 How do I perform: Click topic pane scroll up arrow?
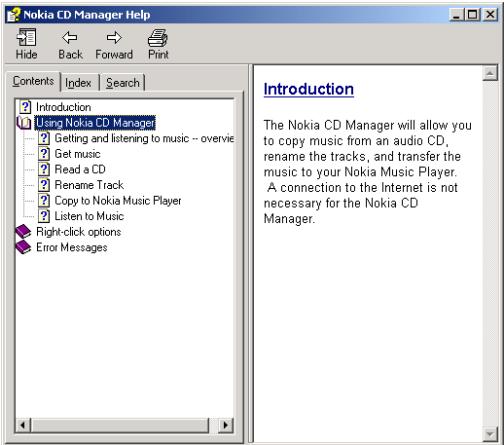tap(490, 73)
